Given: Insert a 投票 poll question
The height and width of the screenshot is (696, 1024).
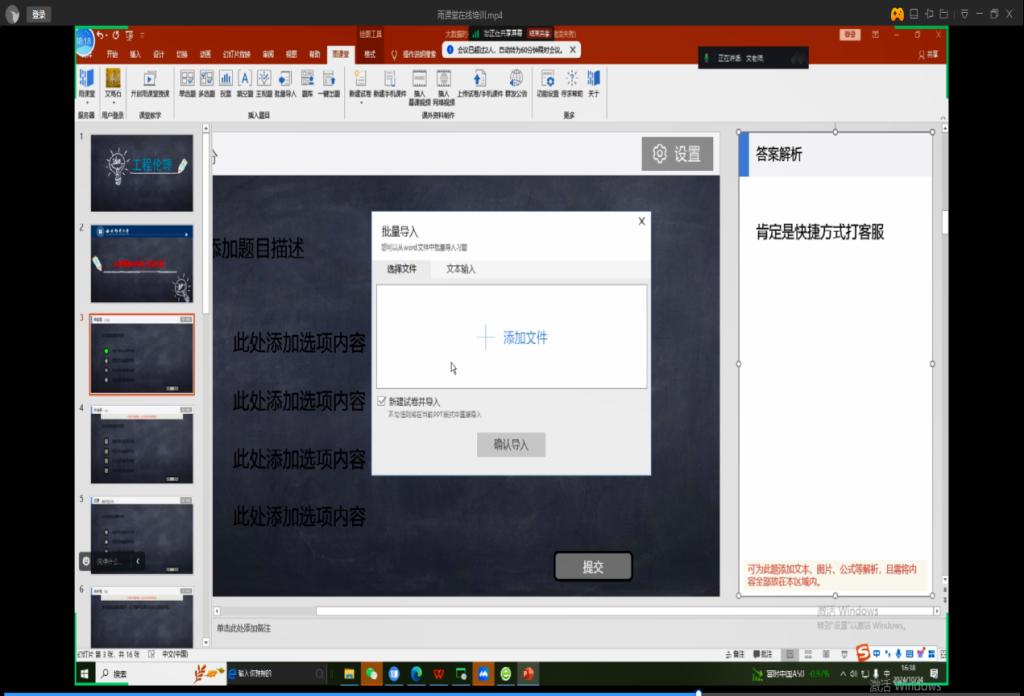Looking at the screenshot, I should pos(226,84).
